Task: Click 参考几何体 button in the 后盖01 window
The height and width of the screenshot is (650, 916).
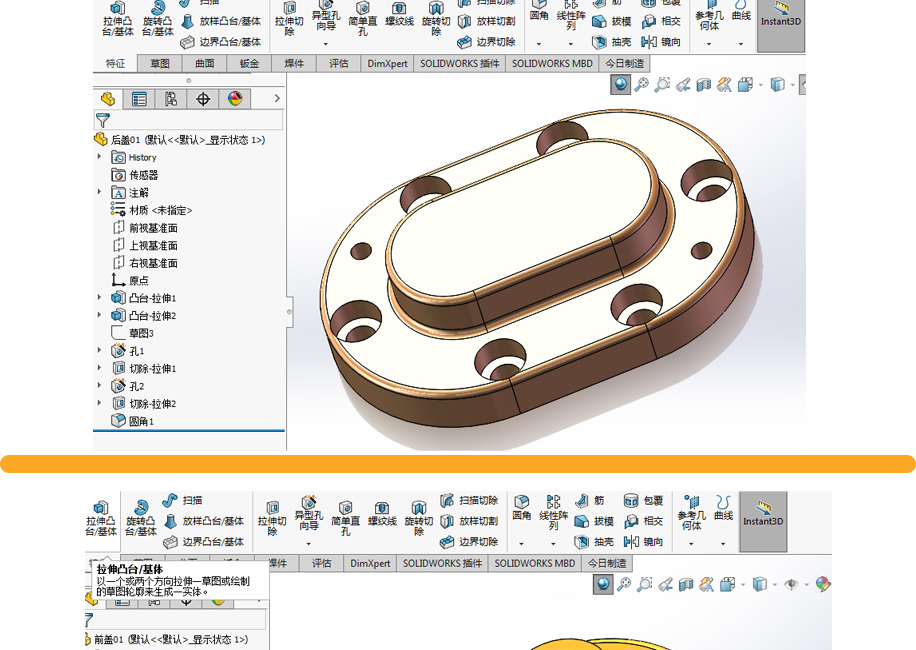Action: [x=709, y=15]
